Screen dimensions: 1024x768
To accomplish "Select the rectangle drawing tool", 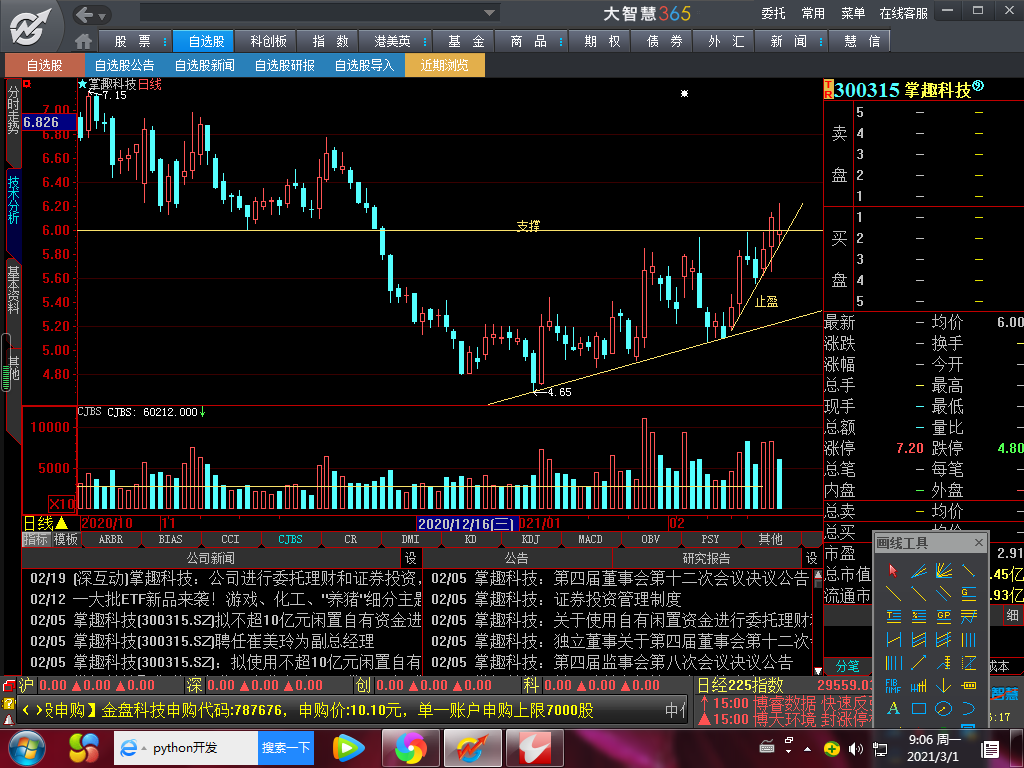I will 919,708.
